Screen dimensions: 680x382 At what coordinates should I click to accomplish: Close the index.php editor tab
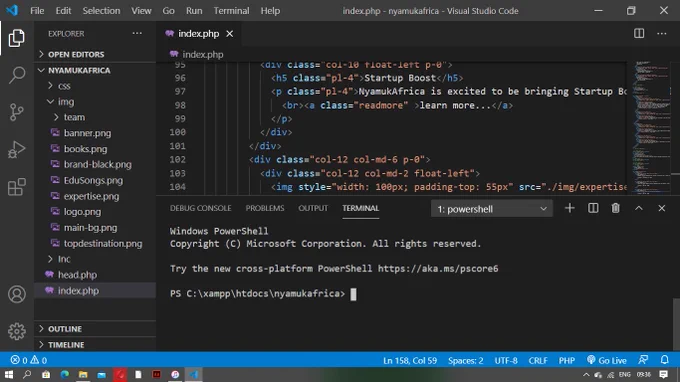click(x=229, y=34)
